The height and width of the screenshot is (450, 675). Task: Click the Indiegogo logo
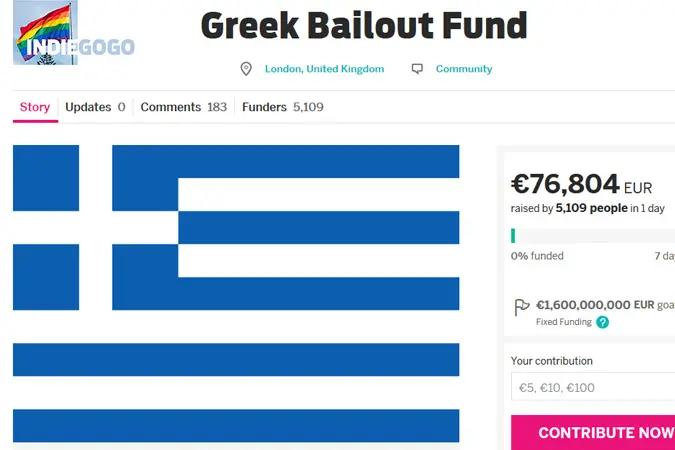[81, 47]
